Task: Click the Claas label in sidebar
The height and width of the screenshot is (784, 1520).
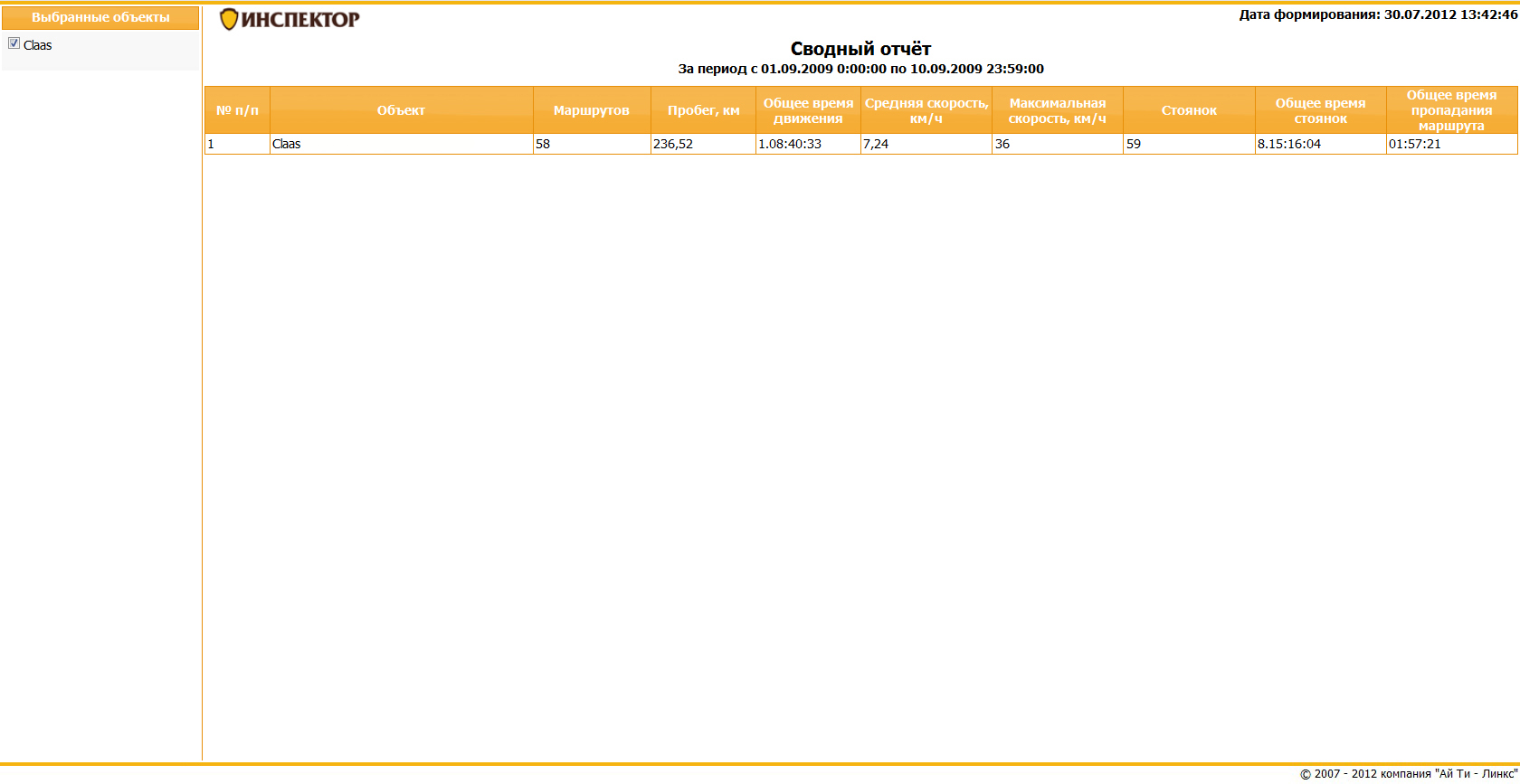Action: pos(38,45)
